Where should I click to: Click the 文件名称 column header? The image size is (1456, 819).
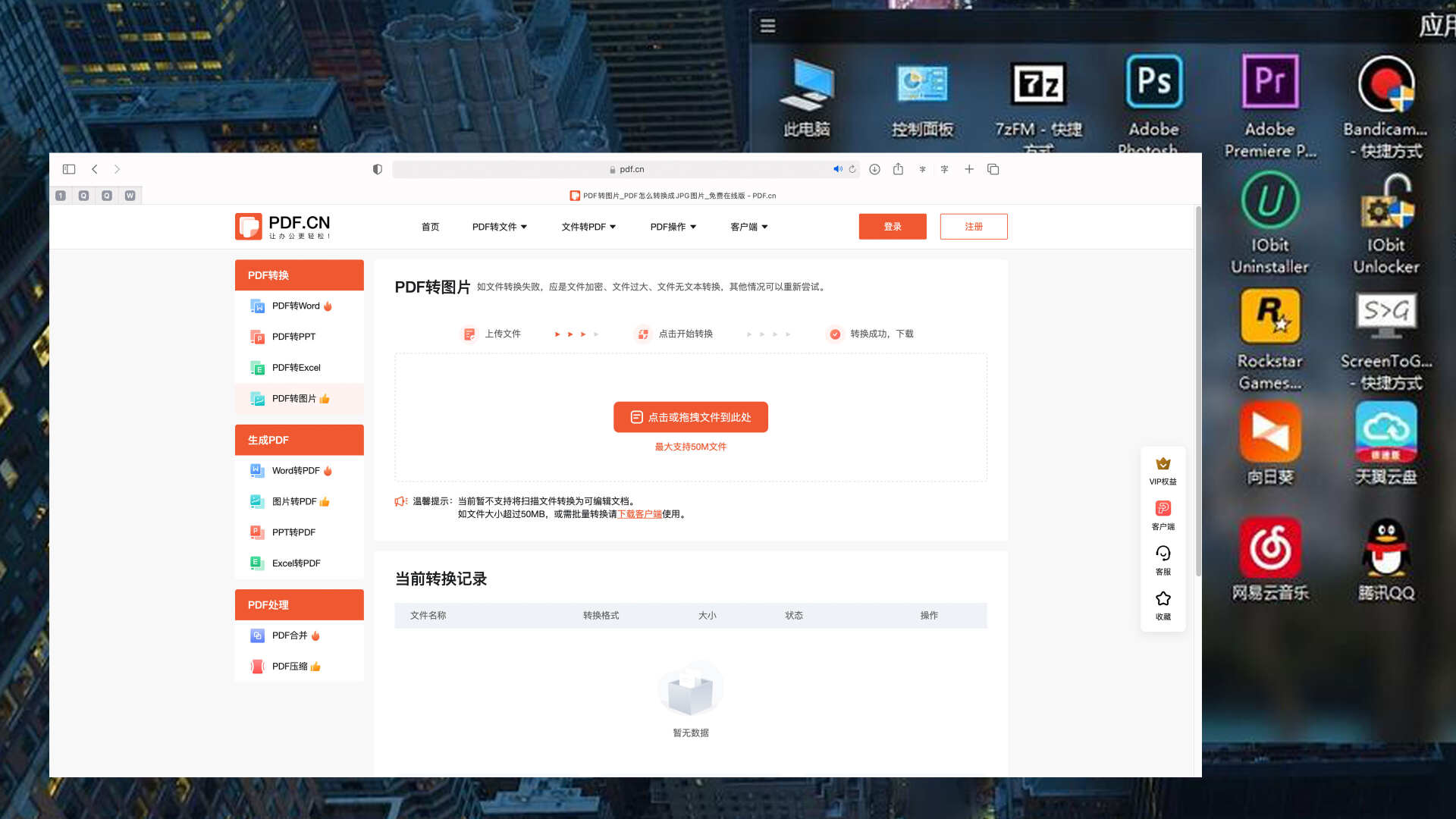pos(428,616)
